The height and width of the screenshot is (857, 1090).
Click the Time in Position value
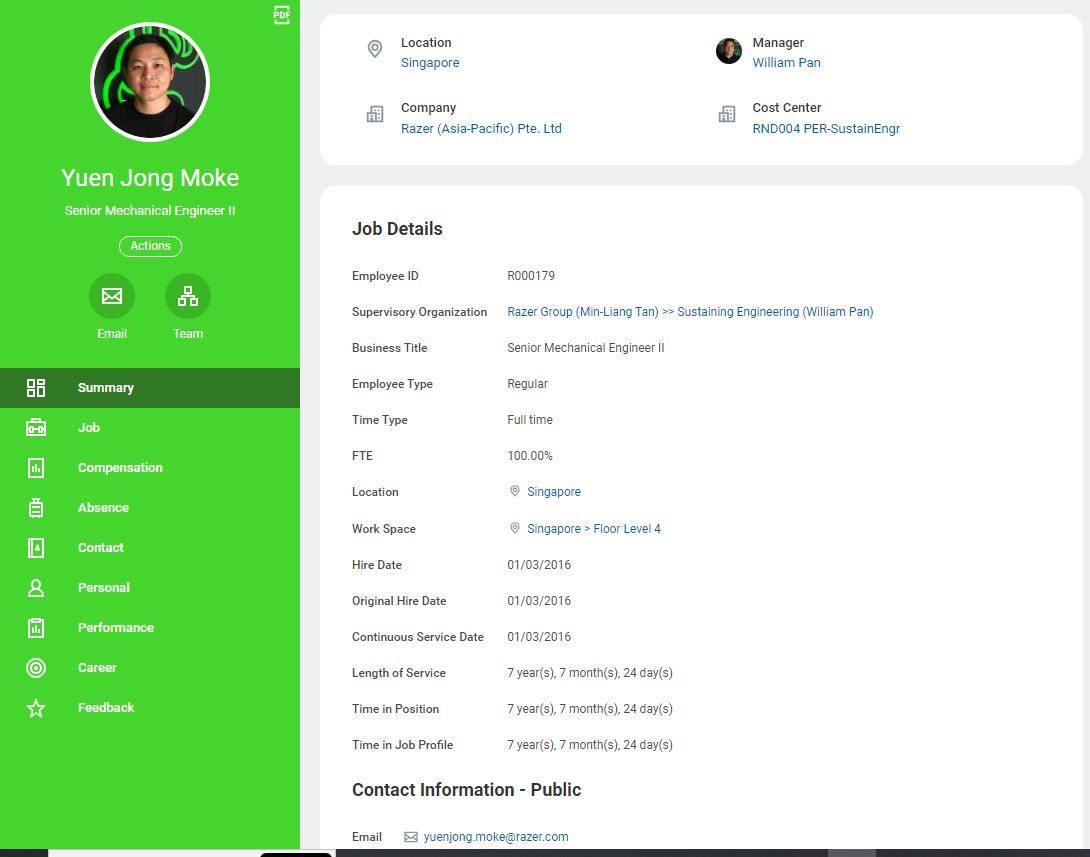pyautogui.click(x=589, y=709)
